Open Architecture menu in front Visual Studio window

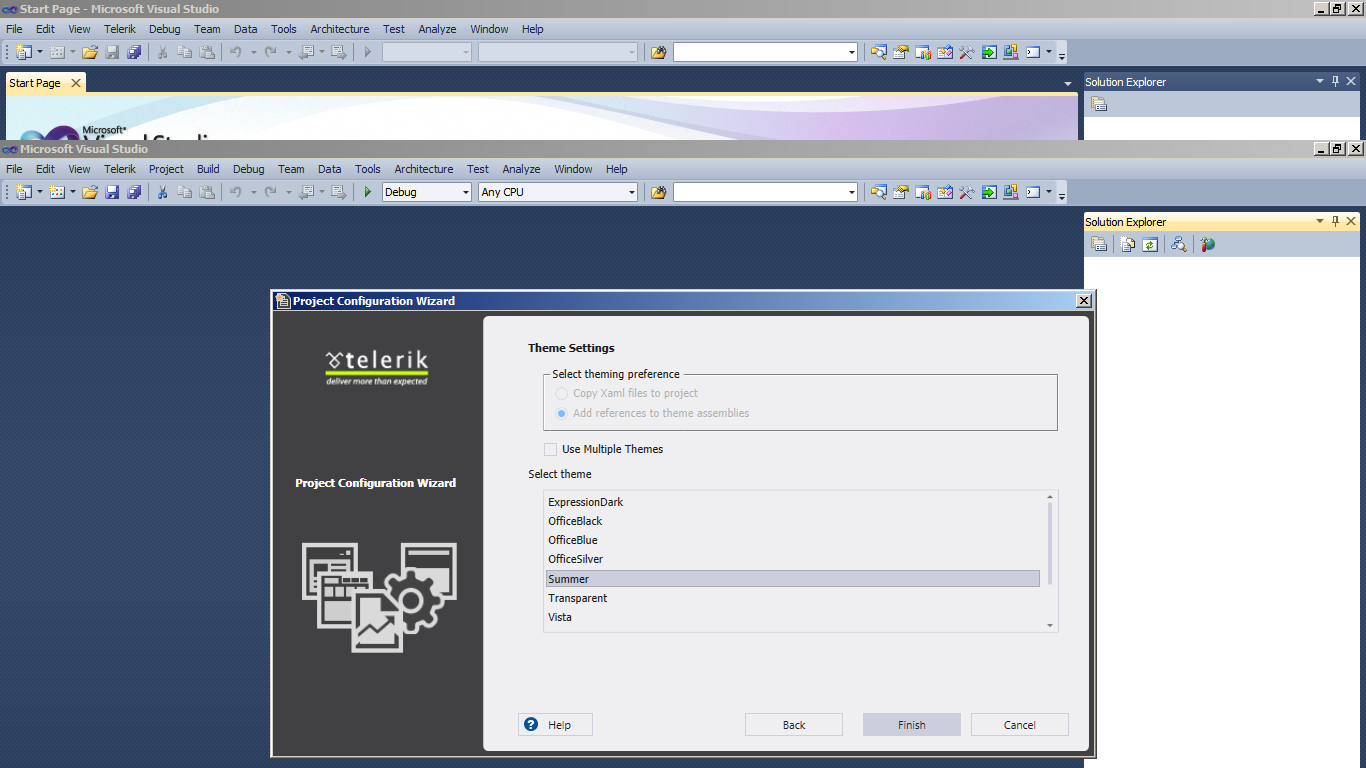423,169
